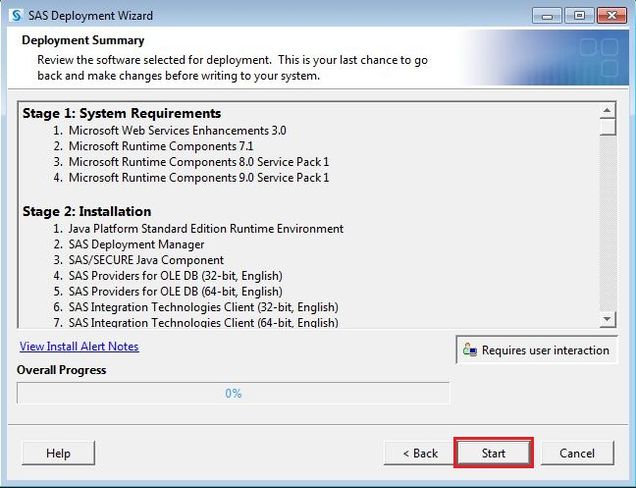Viewport: 636px width, 488px height.
Task: Select SAS Integration Technologies Client 64-bit entry
Action: tap(203, 322)
